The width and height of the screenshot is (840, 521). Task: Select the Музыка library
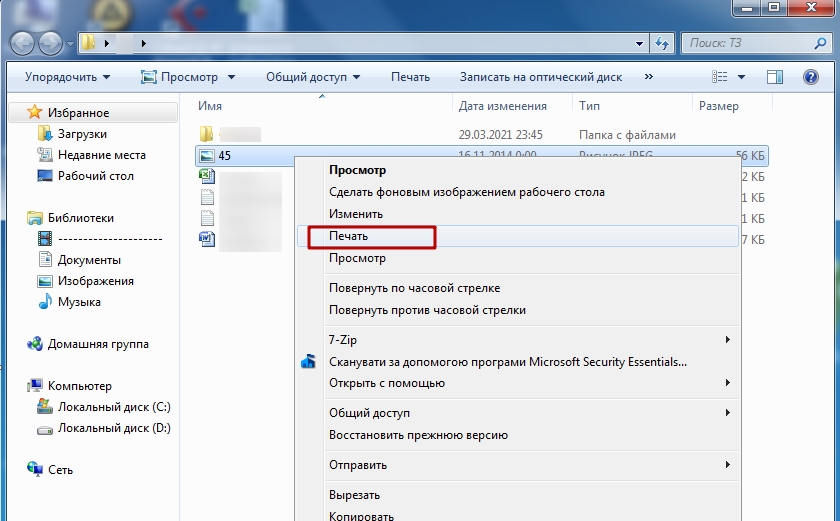(79, 302)
